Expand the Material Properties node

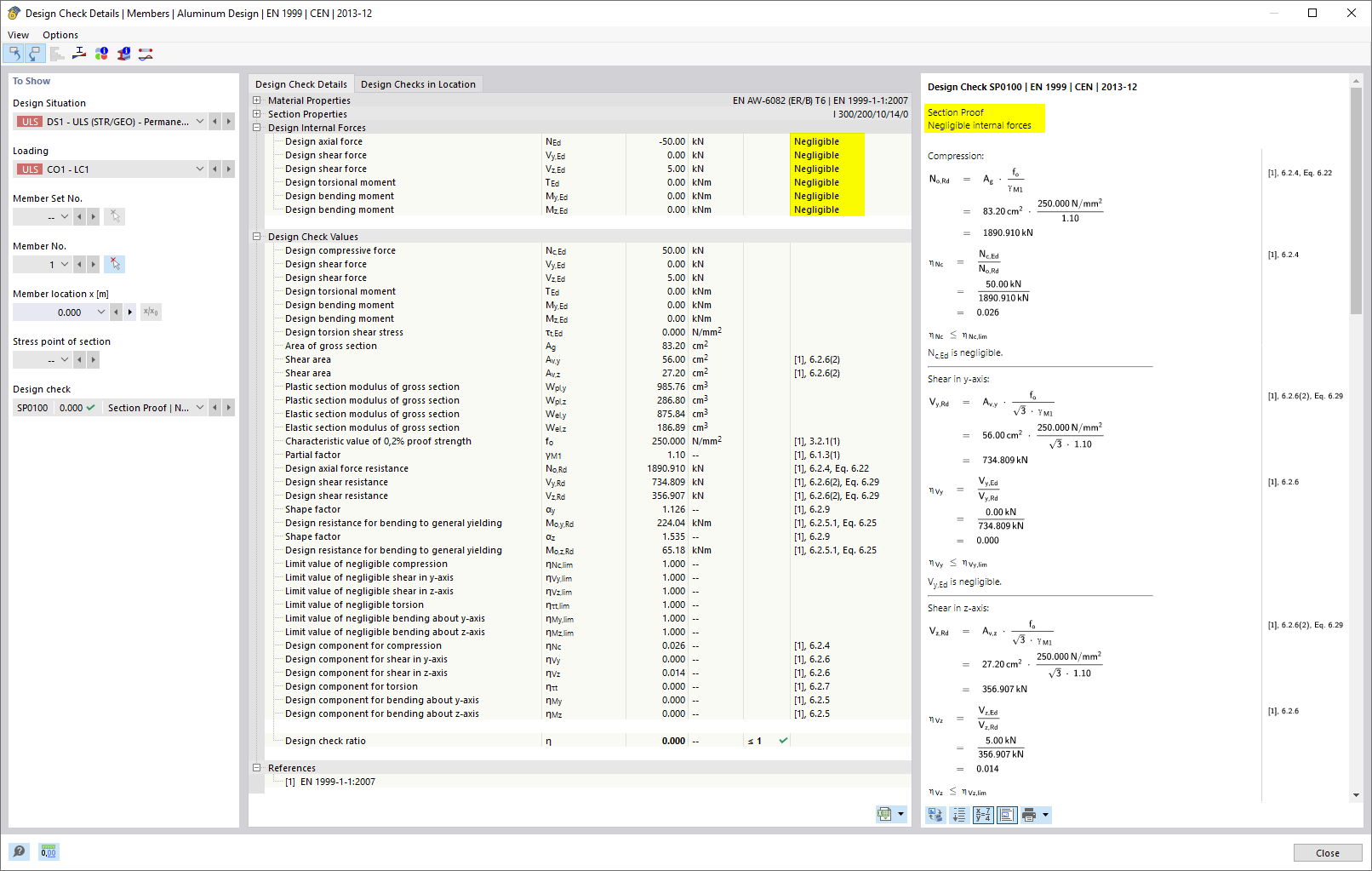point(257,100)
